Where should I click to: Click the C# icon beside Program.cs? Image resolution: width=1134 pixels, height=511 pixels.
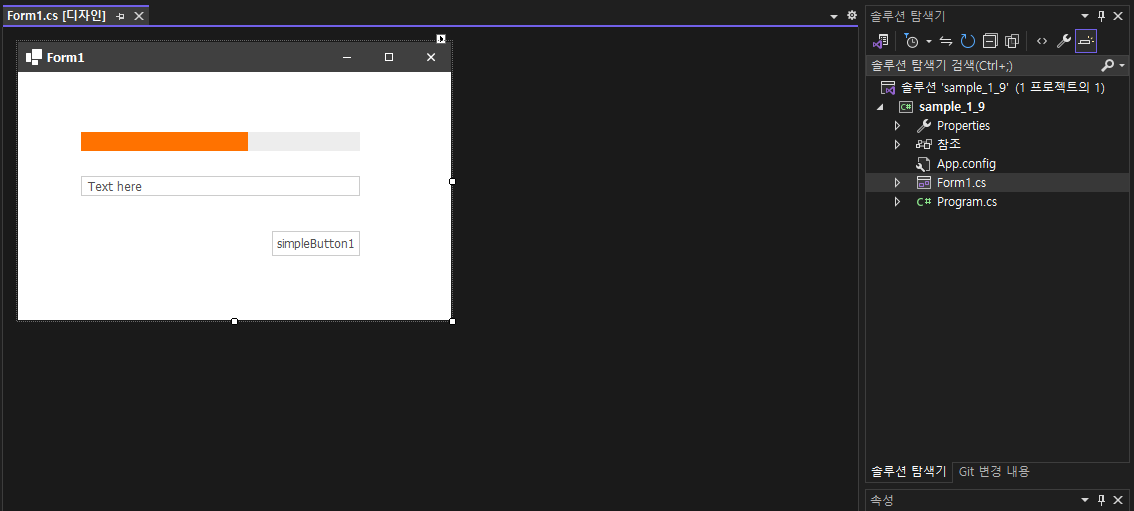924,202
